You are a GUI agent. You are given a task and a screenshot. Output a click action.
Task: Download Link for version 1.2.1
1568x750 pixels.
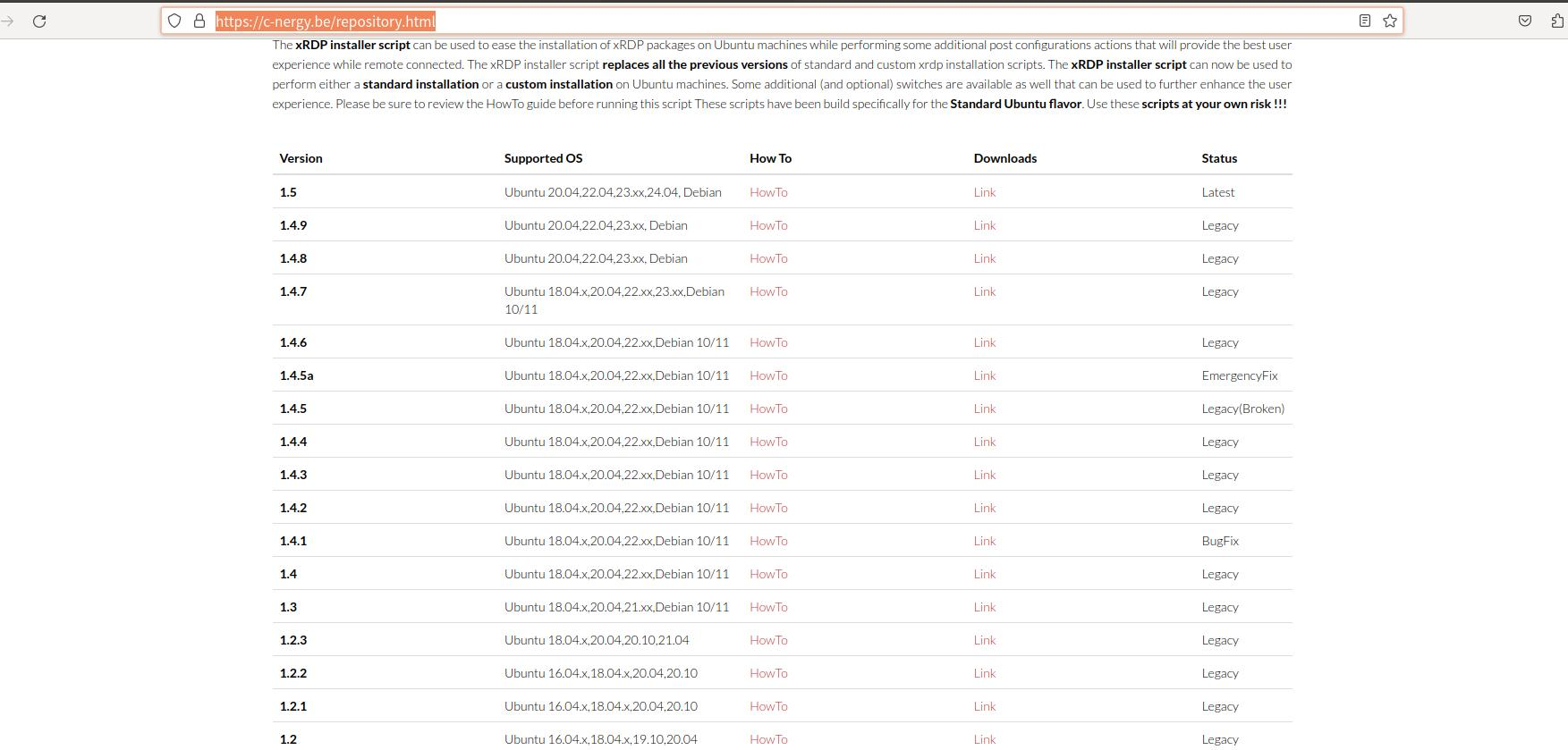pos(985,706)
